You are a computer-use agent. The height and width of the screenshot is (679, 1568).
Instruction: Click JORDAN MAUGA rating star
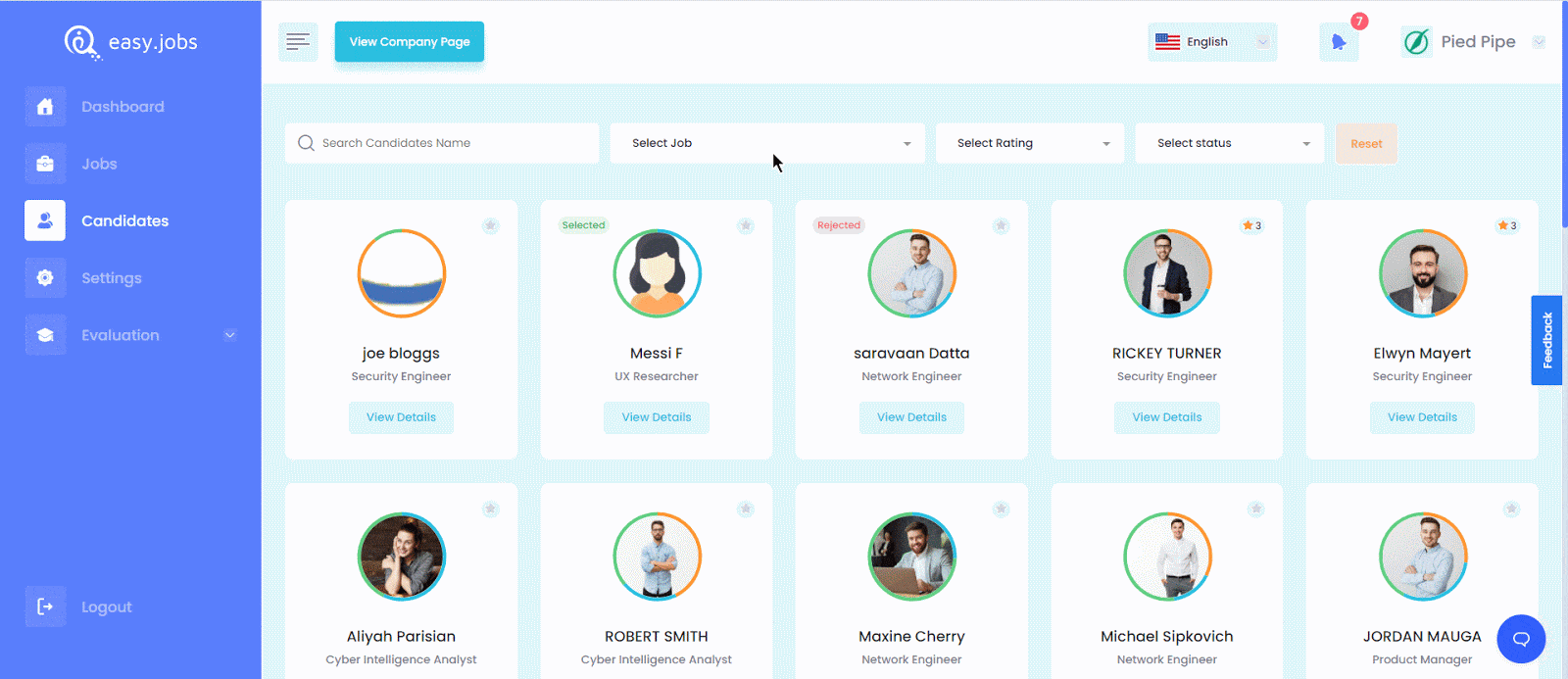click(1511, 509)
